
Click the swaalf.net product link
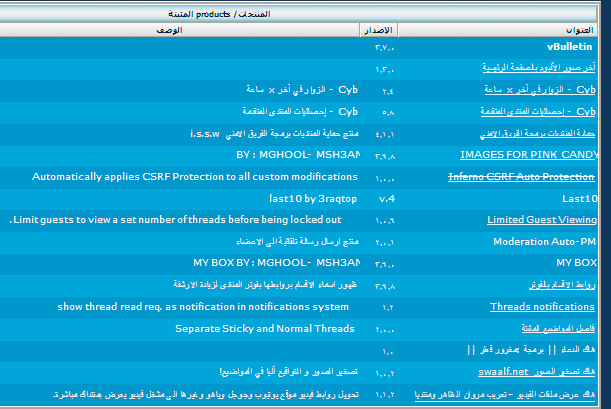[555, 372]
